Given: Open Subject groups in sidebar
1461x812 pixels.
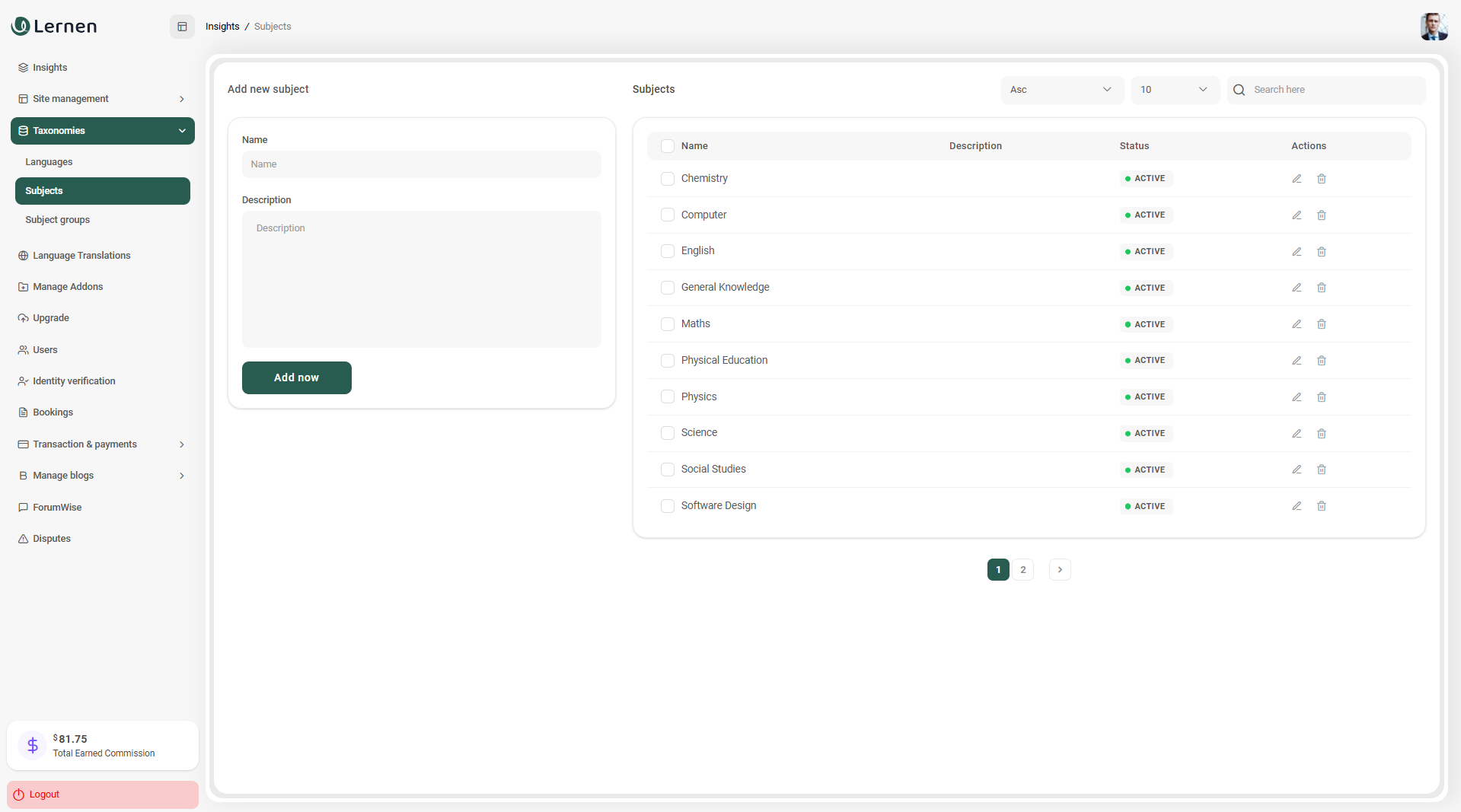Looking at the screenshot, I should (x=58, y=220).
